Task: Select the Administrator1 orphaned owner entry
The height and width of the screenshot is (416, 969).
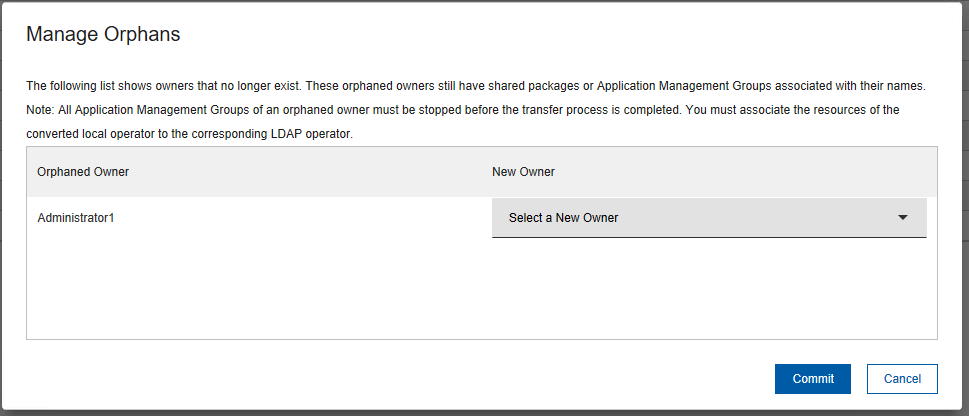Action: click(x=76, y=218)
